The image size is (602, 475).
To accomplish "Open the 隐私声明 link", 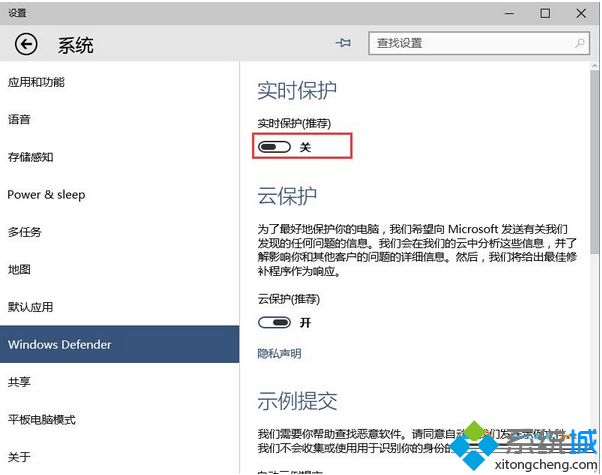I will pyautogui.click(x=279, y=353).
